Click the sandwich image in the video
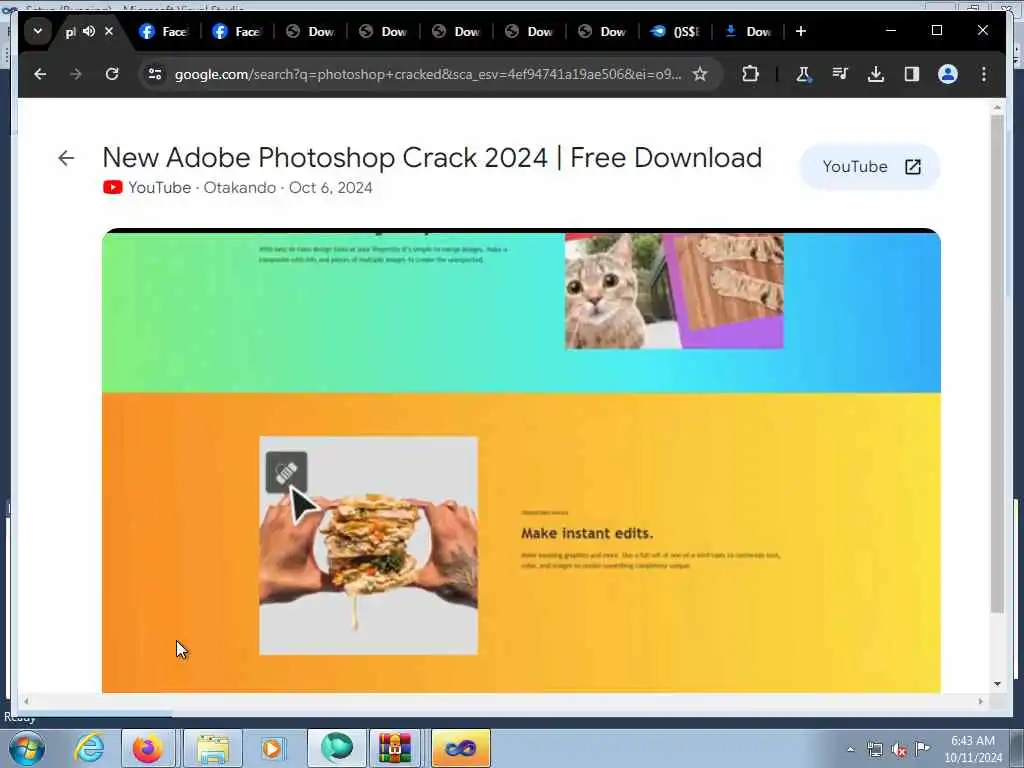This screenshot has width=1024, height=768. click(368, 545)
